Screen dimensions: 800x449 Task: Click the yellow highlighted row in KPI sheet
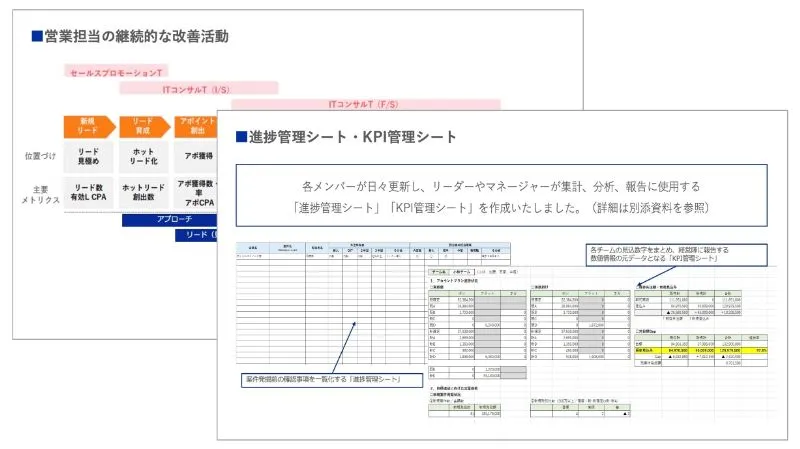click(x=701, y=351)
